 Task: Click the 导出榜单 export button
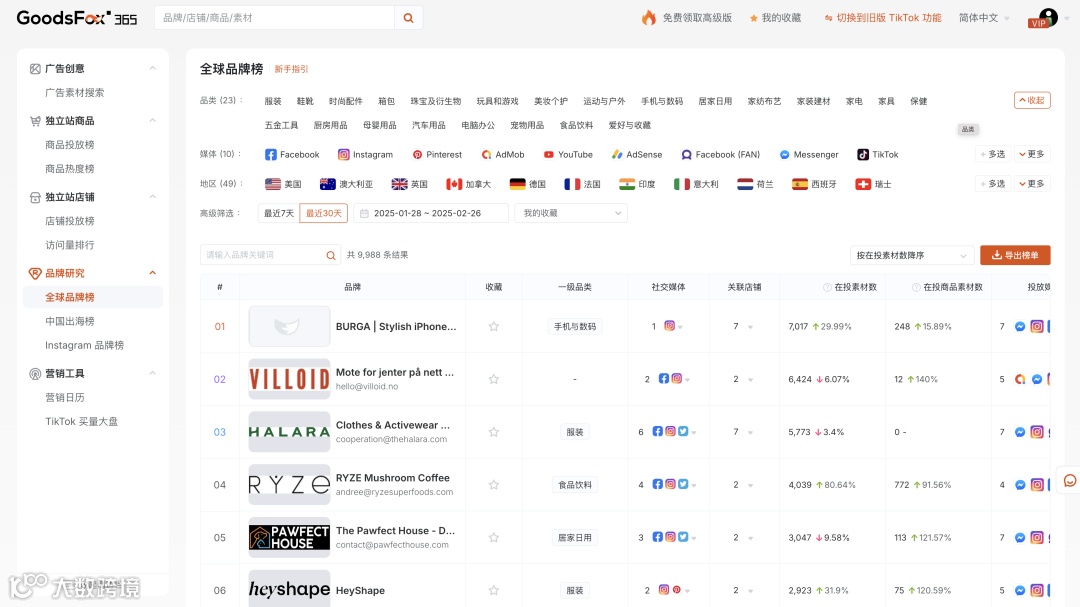click(1015, 255)
